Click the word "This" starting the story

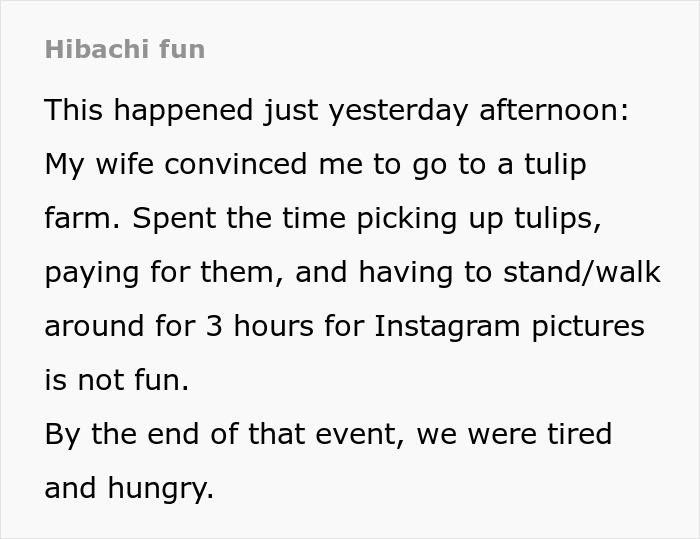click(73, 111)
